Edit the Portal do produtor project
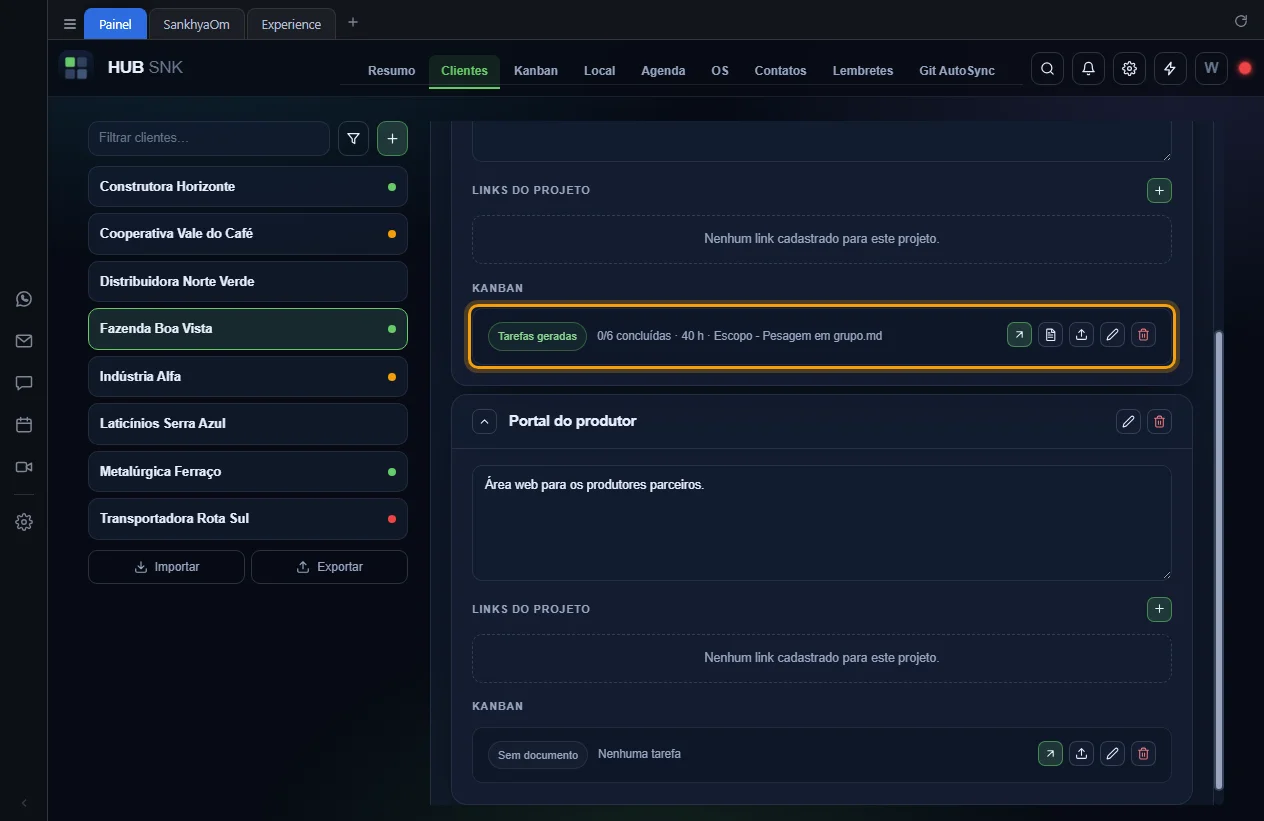Viewport: 1264px width, 821px height. point(1128,421)
